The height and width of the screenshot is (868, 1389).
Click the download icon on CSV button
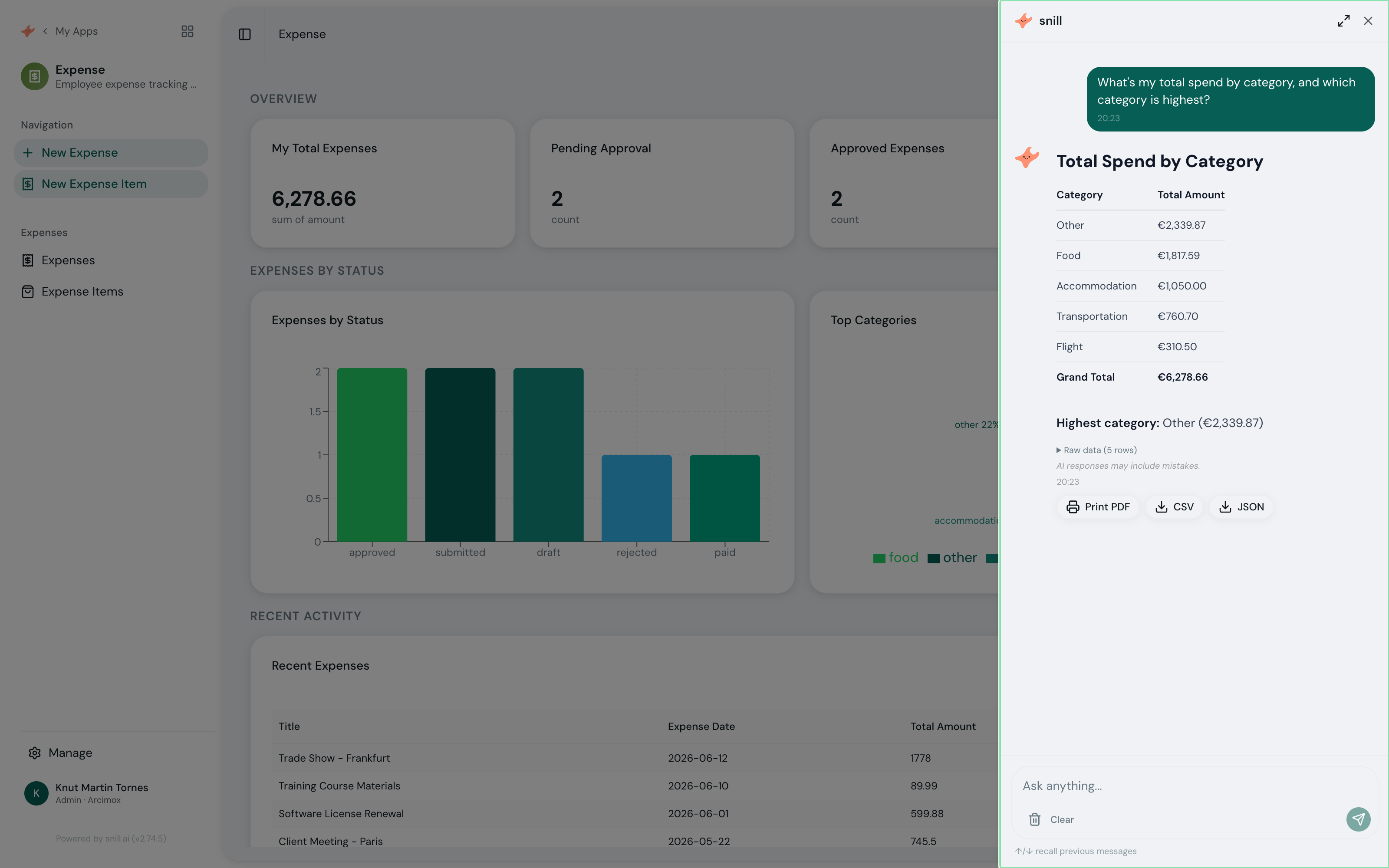(1161, 507)
